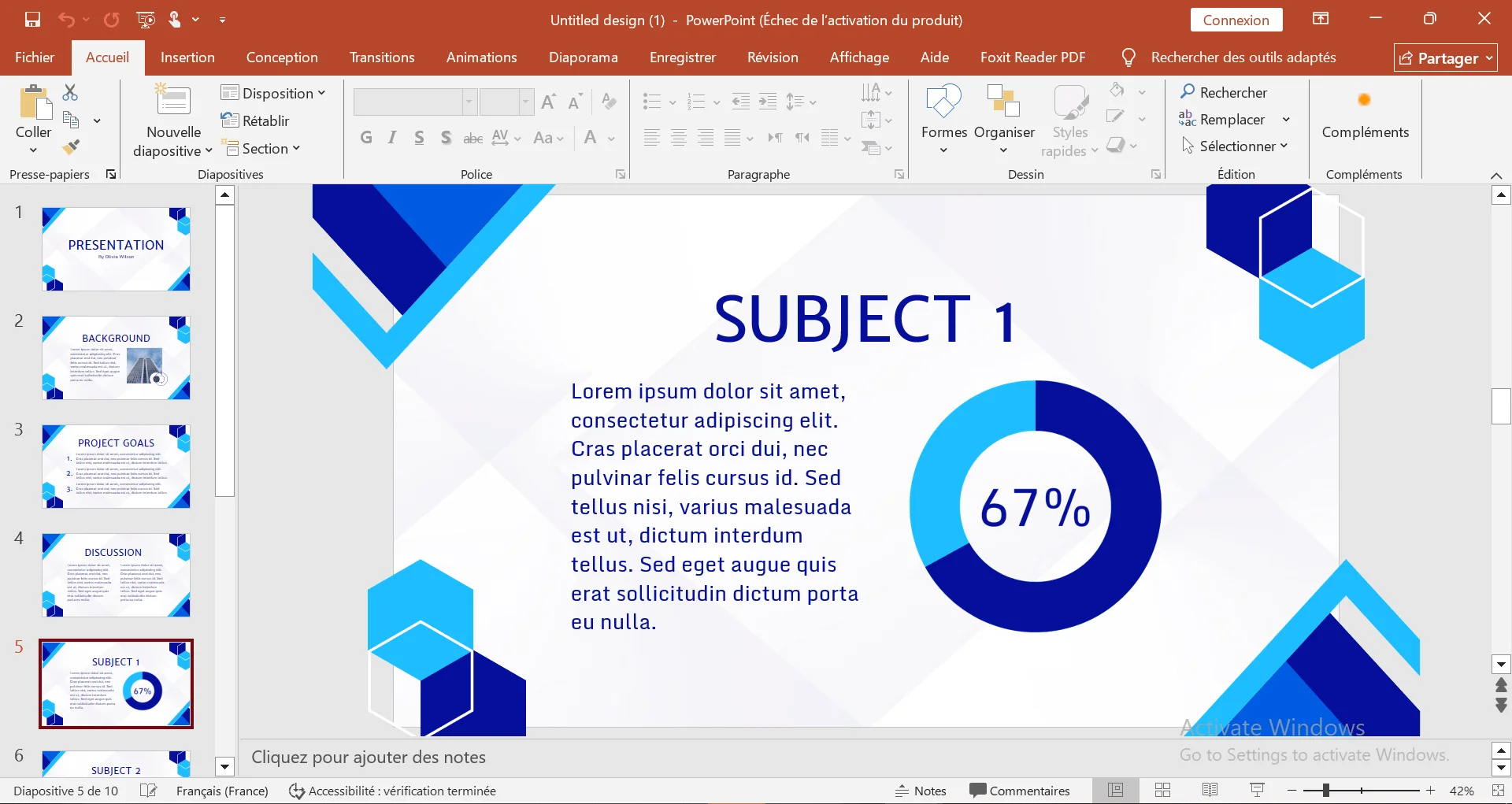This screenshot has width=1512, height=804.
Task: Switch to slide sorter view icon
Action: [1162, 790]
